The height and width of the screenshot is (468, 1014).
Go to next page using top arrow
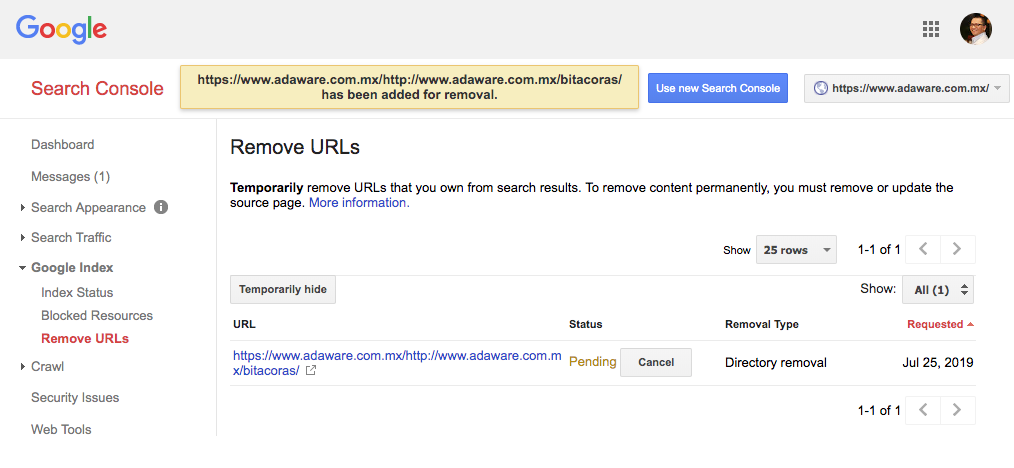pyautogui.click(x=957, y=249)
